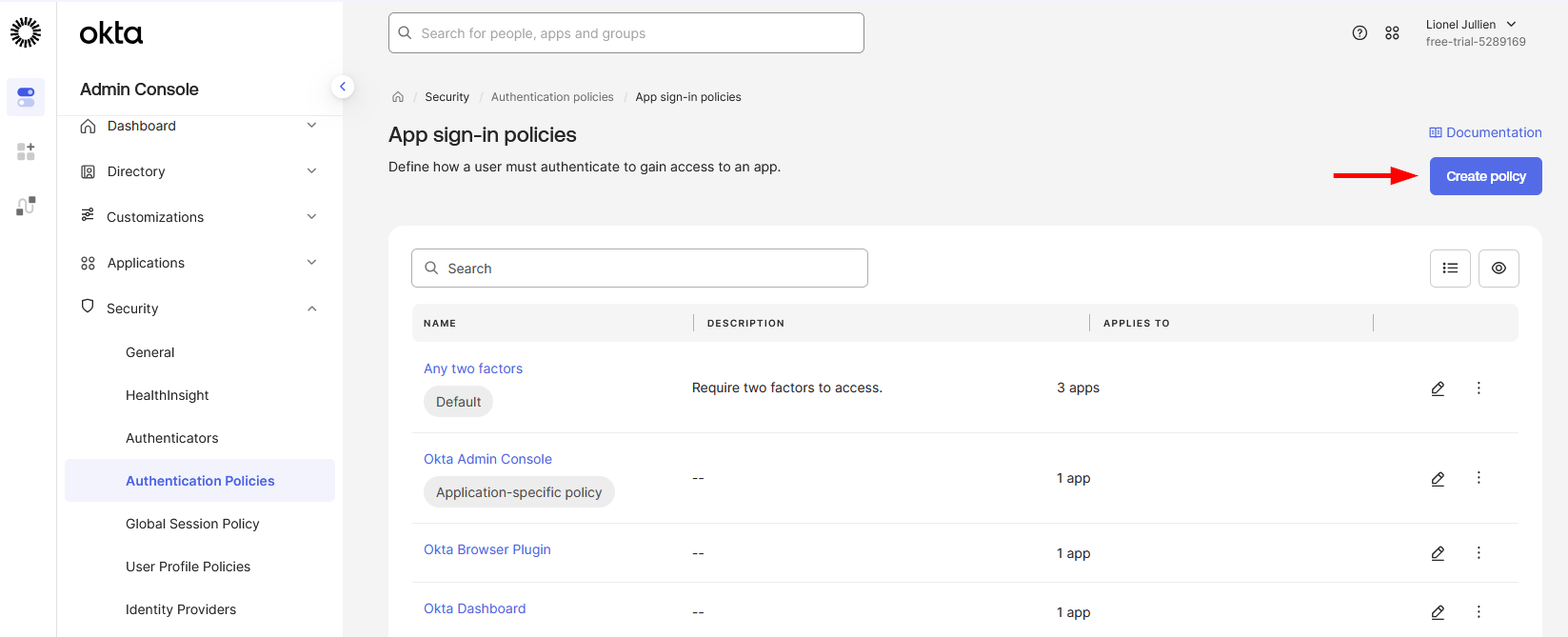This screenshot has width=1568, height=637.
Task: Click the policies Search input field
Action: pos(640,269)
